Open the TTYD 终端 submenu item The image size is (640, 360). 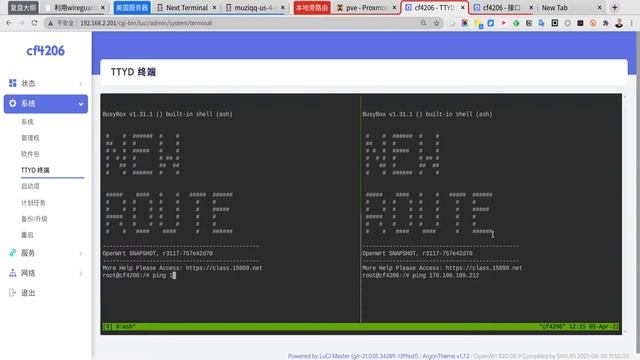[x=35, y=170]
